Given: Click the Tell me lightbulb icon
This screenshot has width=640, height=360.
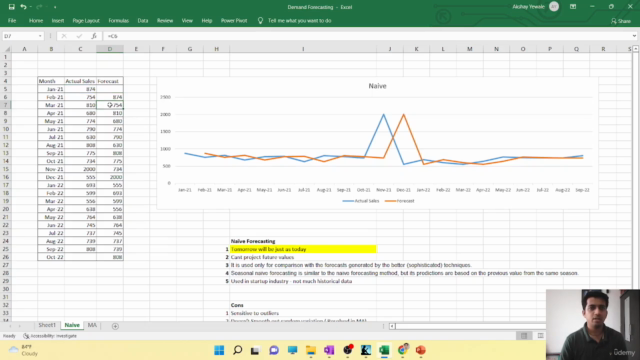Looking at the screenshot, I should click(x=260, y=20).
